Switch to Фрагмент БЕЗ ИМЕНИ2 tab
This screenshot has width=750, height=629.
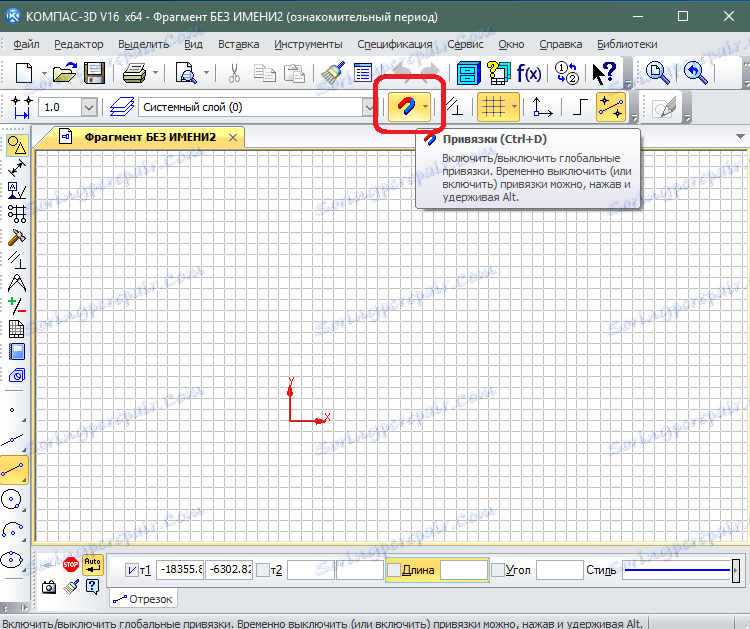tap(150, 137)
